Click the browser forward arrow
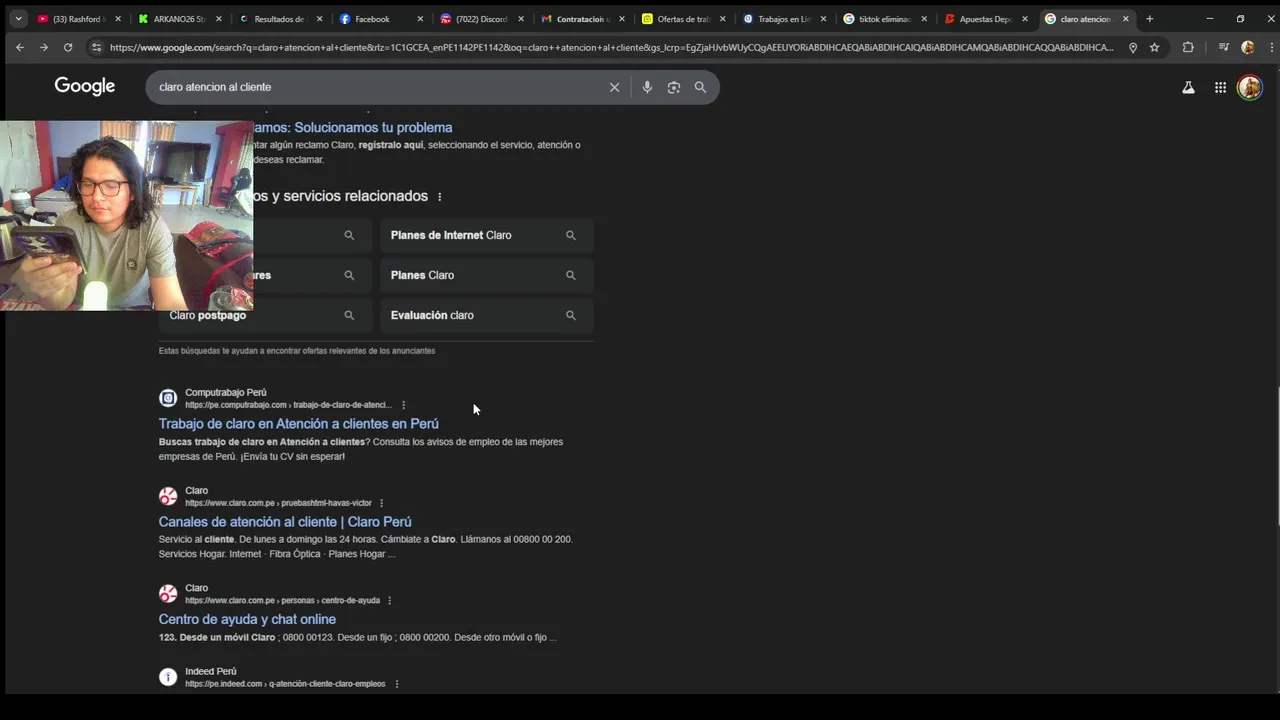 (x=43, y=47)
